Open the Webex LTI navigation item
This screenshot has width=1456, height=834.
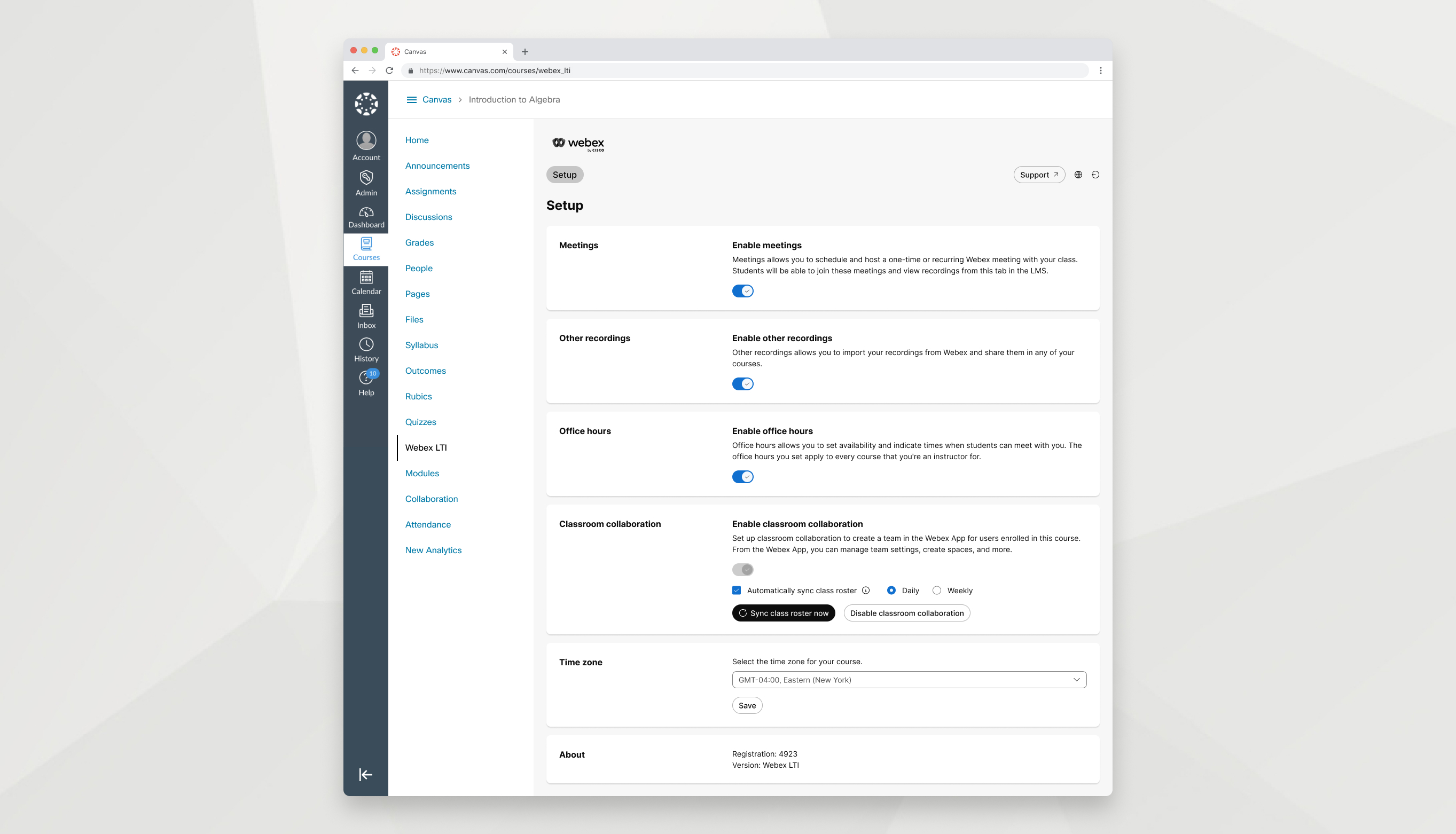point(425,447)
